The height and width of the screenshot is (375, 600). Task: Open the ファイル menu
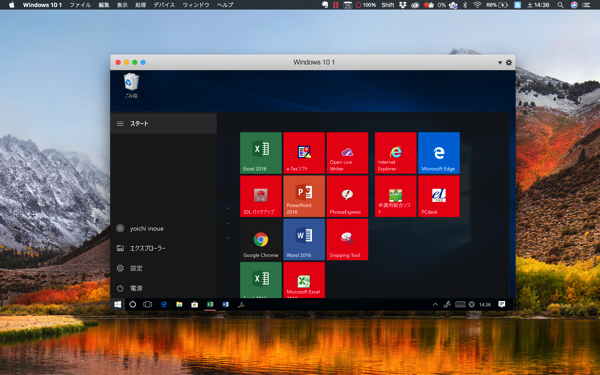pyautogui.click(x=80, y=5)
